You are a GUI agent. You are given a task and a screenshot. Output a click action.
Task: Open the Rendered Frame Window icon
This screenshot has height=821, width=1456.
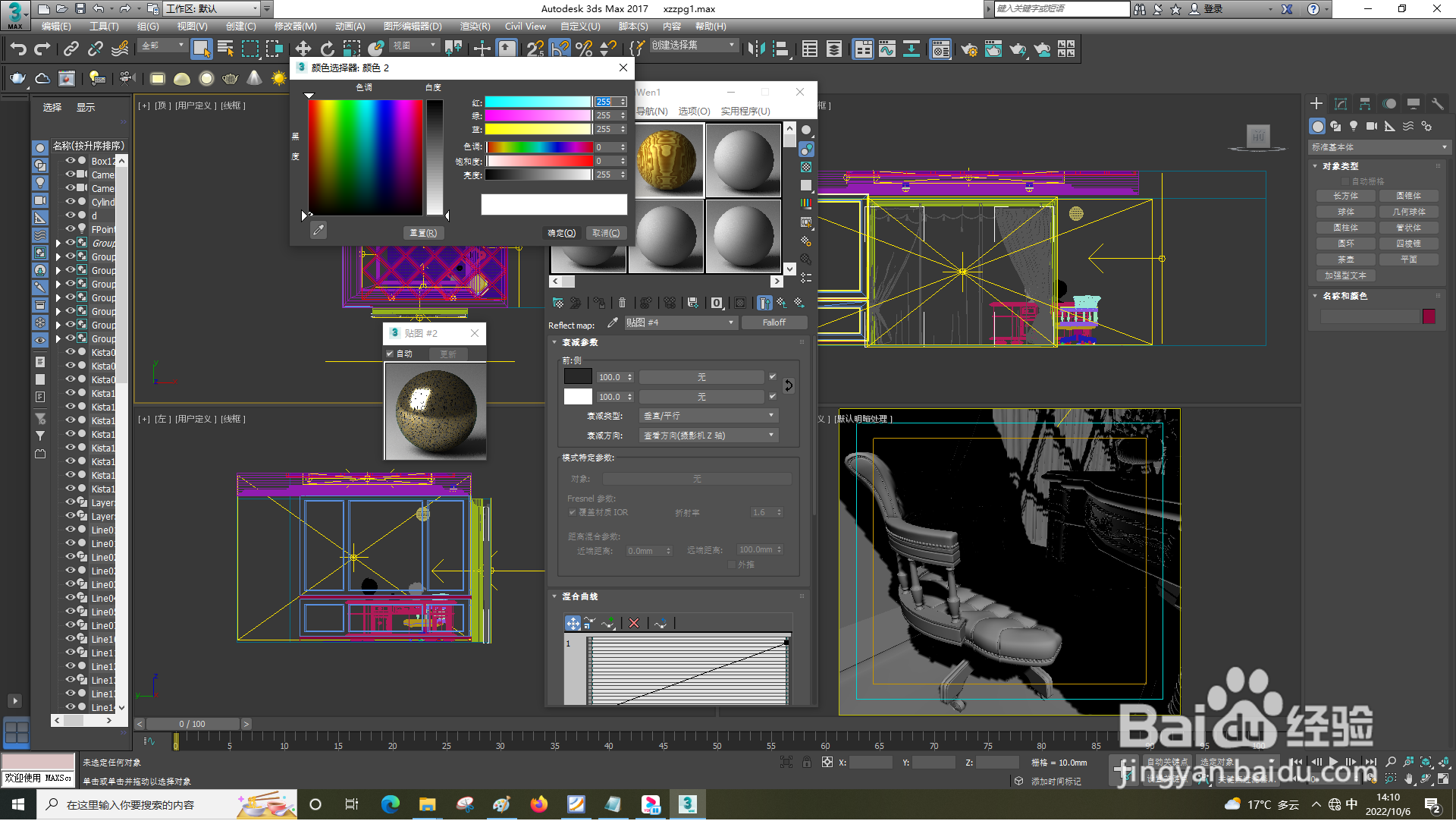[x=993, y=49]
